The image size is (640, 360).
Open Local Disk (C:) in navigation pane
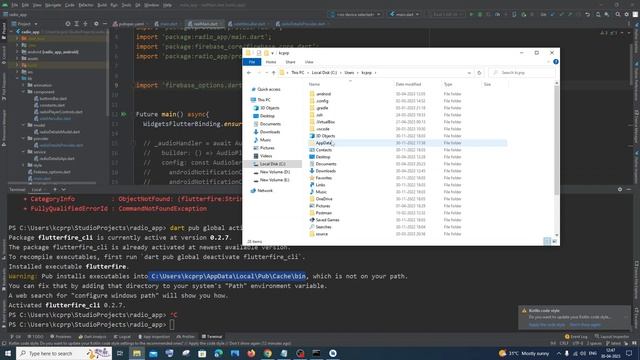pos(272,164)
